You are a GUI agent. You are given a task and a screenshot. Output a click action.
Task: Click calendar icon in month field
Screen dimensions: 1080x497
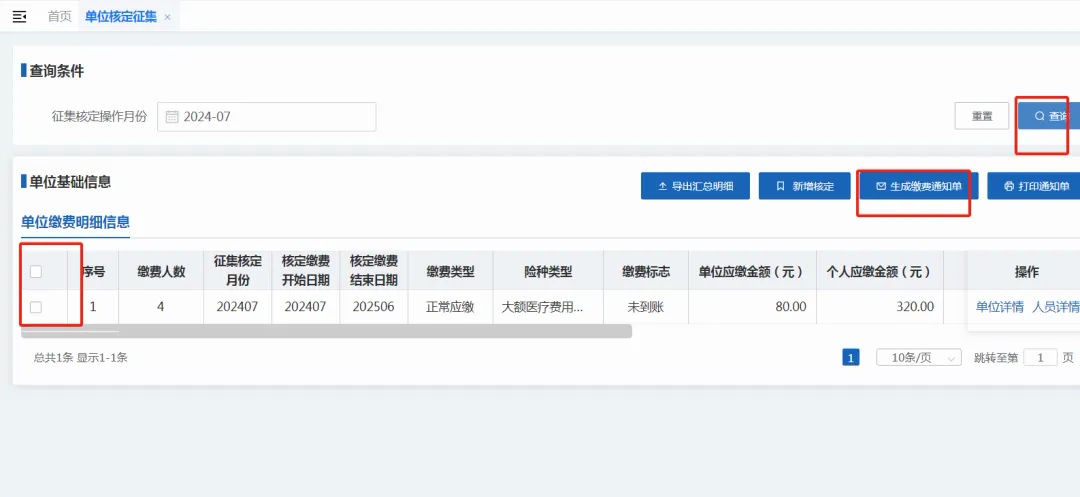(x=172, y=117)
